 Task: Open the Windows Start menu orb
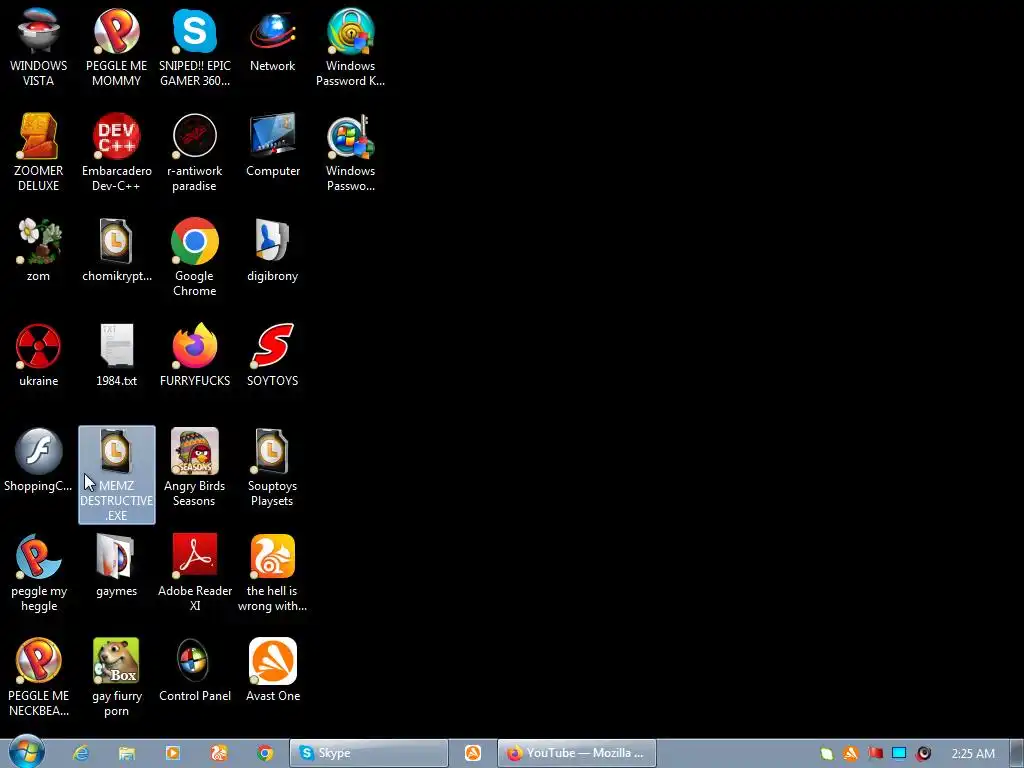click(26, 752)
